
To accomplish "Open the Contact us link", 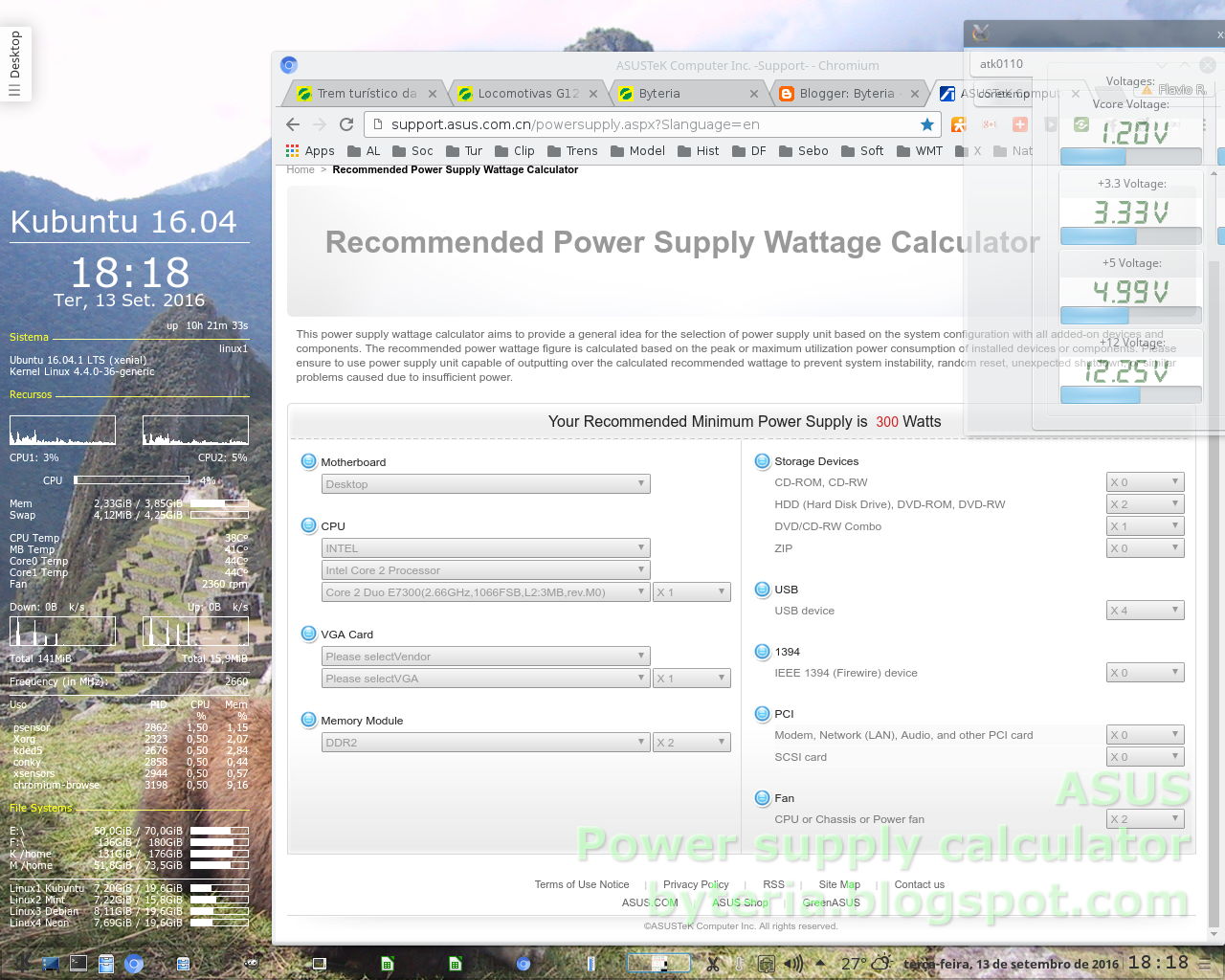I will (x=919, y=884).
